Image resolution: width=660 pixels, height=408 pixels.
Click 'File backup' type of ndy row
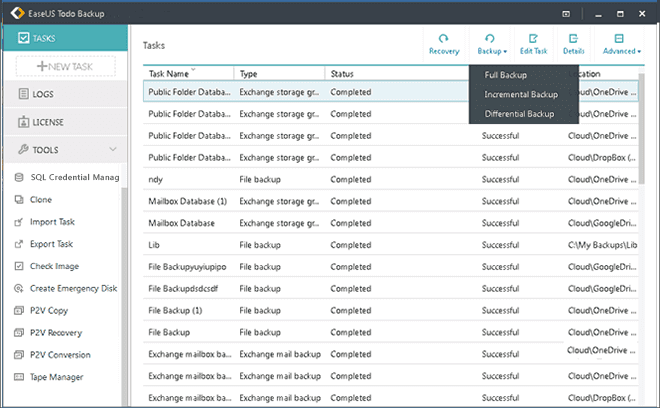tap(260, 179)
